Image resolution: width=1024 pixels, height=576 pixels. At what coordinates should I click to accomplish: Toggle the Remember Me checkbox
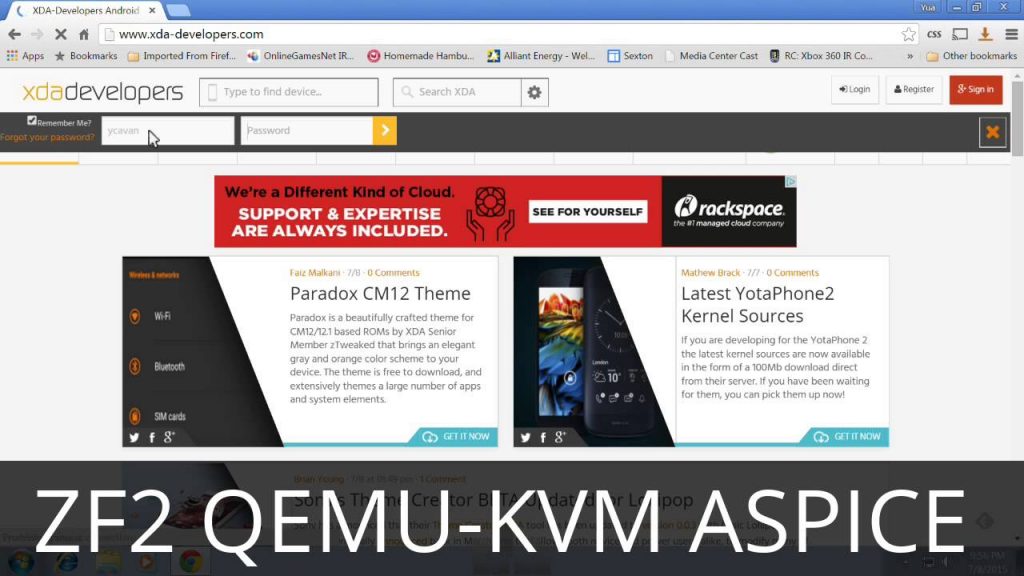point(32,121)
